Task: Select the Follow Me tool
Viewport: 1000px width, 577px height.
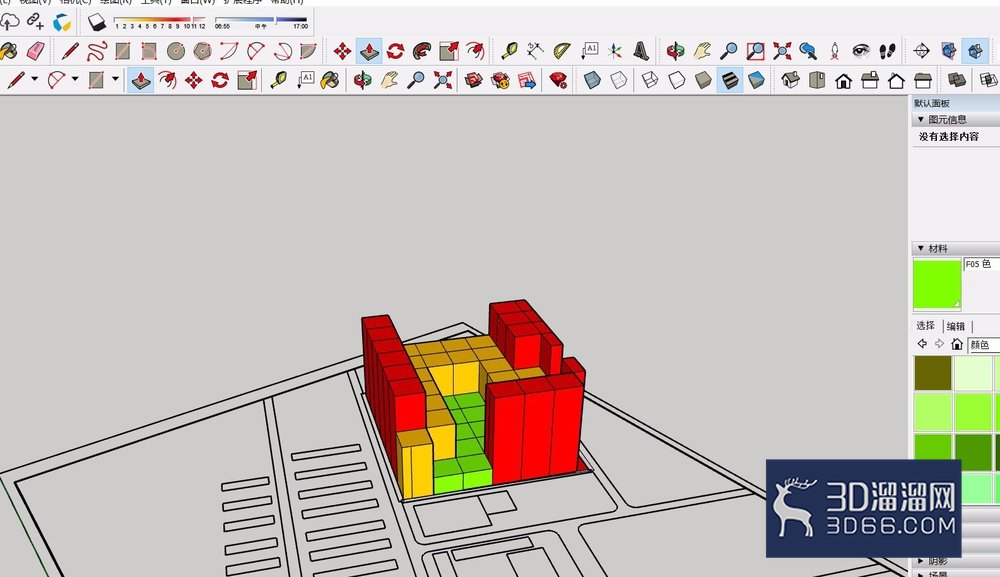Action: tap(422, 51)
